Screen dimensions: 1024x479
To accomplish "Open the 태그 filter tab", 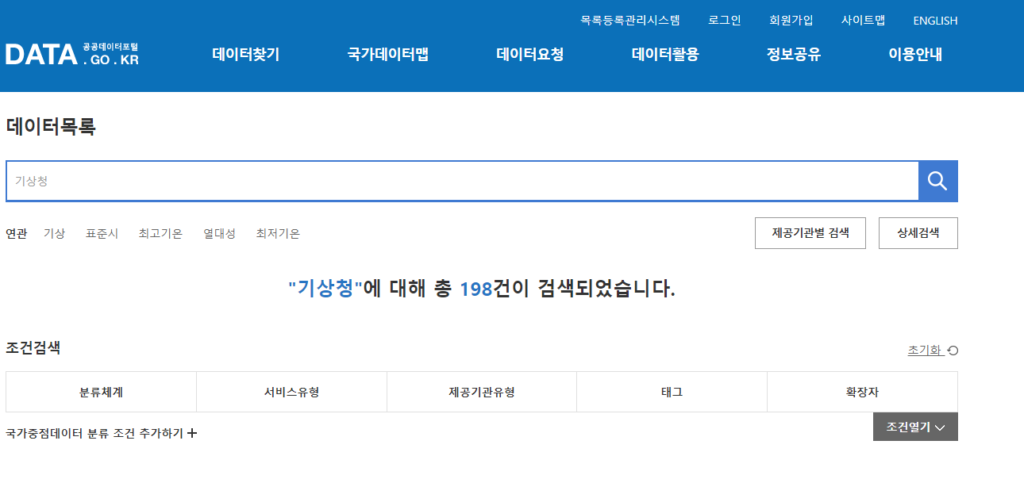I will 672,392.
